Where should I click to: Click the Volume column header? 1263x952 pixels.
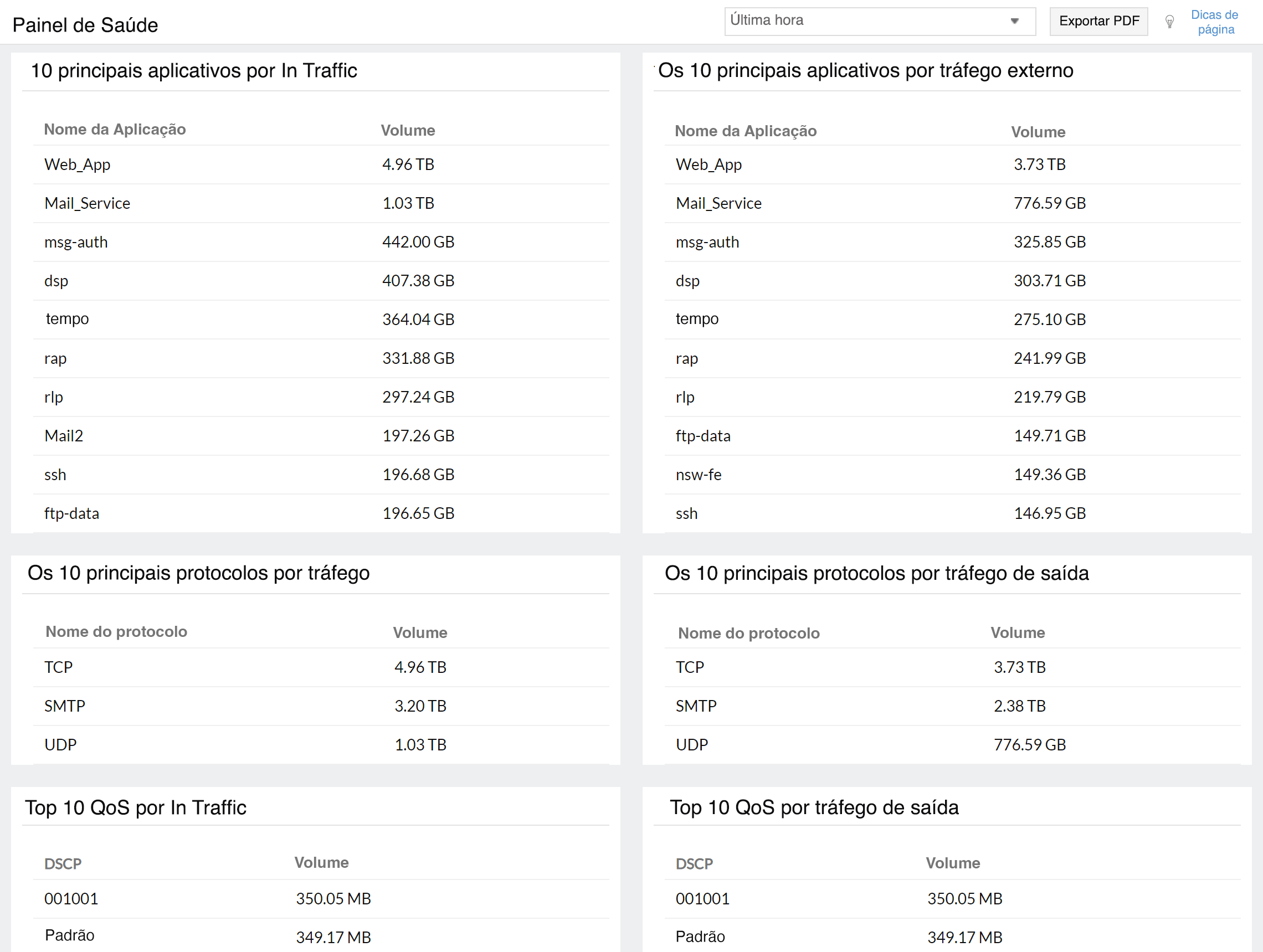click(408, 130)
